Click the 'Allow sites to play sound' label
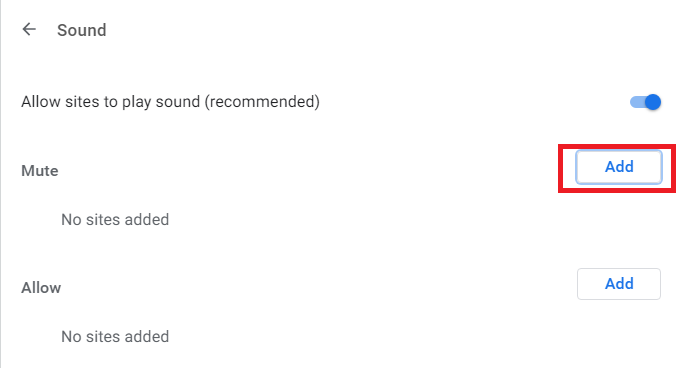 [x=170, y=102]
